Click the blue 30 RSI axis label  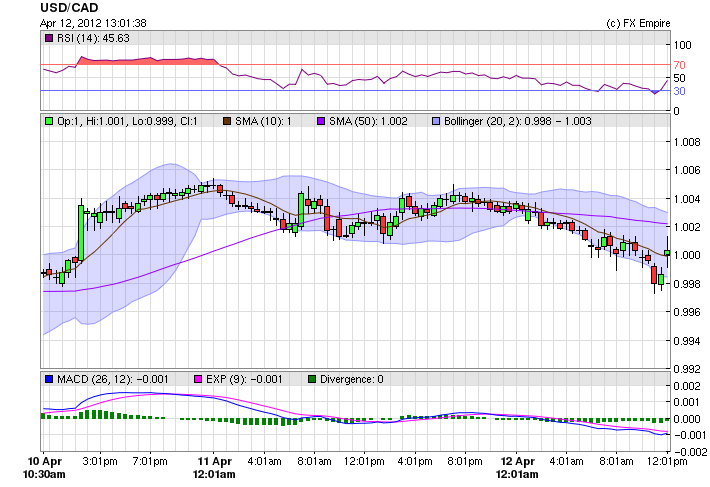tap(680, 91)
